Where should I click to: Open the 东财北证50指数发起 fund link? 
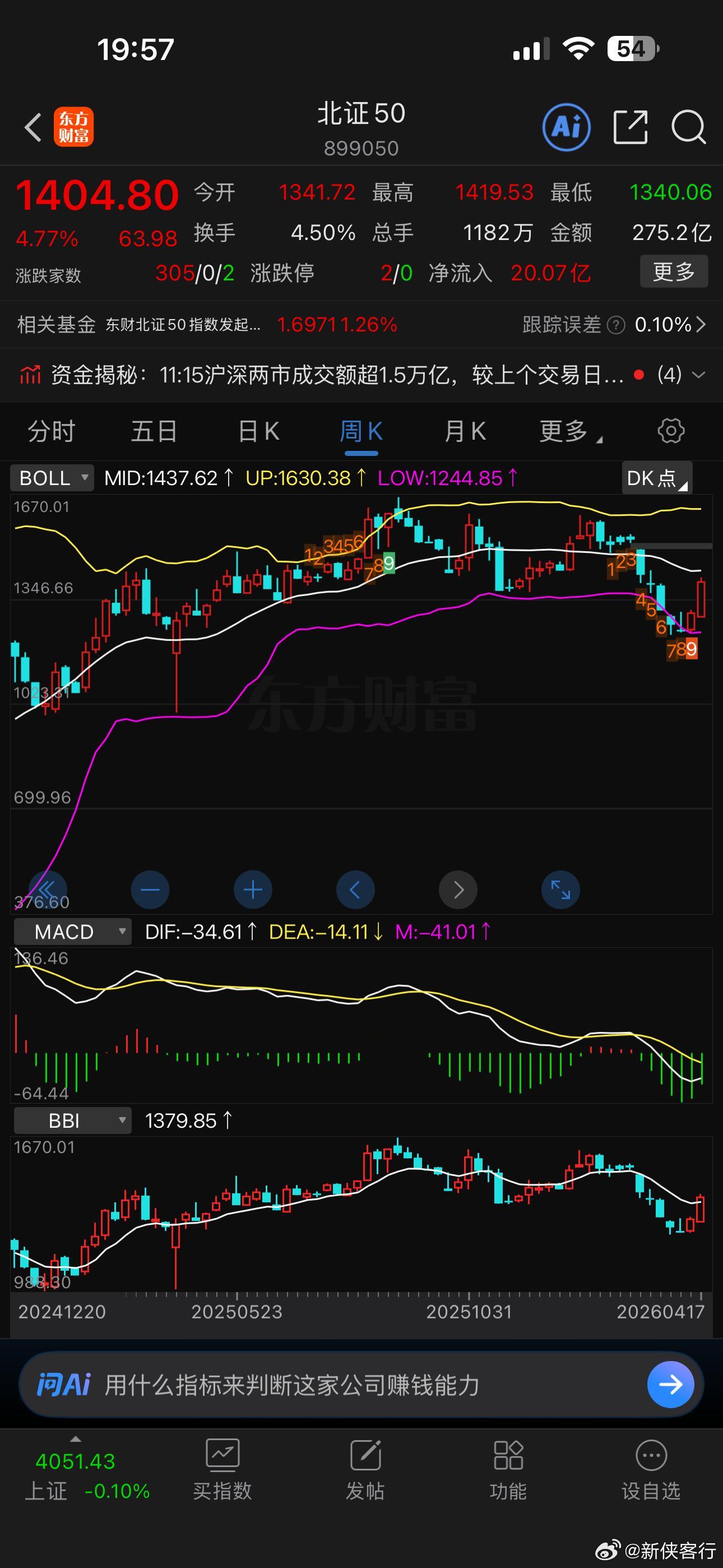coord(183,325)
